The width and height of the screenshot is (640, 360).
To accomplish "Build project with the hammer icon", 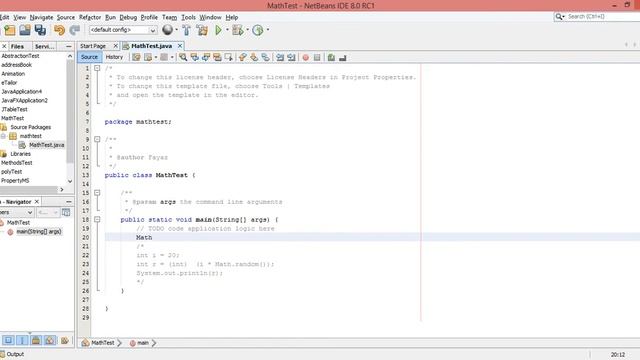I will pos(187,30).
